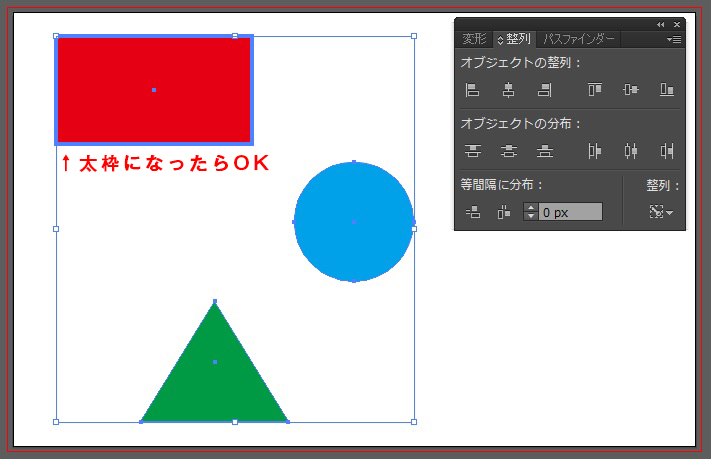This screenshot has width=711, height=459.
Task: Select the blue circle shape
Action: tap(353, 221)
